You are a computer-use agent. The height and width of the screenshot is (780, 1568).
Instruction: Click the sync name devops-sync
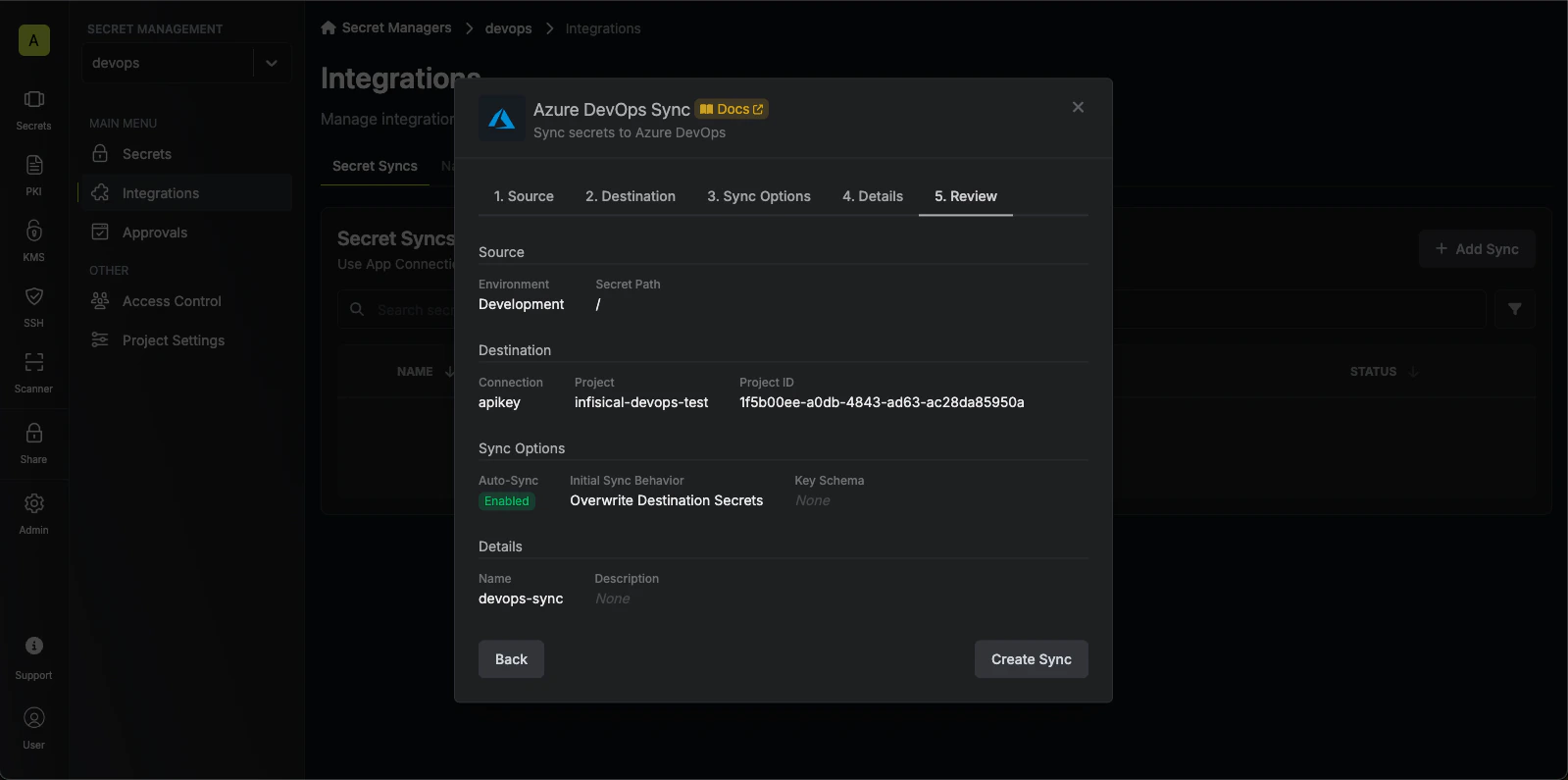pos(521,598)
